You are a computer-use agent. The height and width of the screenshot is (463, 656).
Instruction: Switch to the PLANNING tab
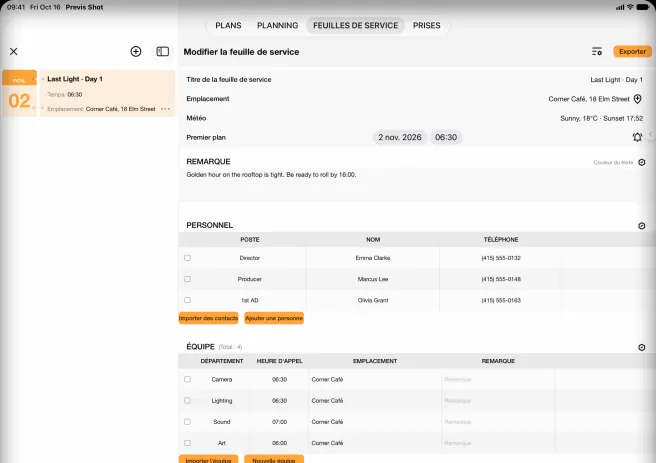coord(277,26)
